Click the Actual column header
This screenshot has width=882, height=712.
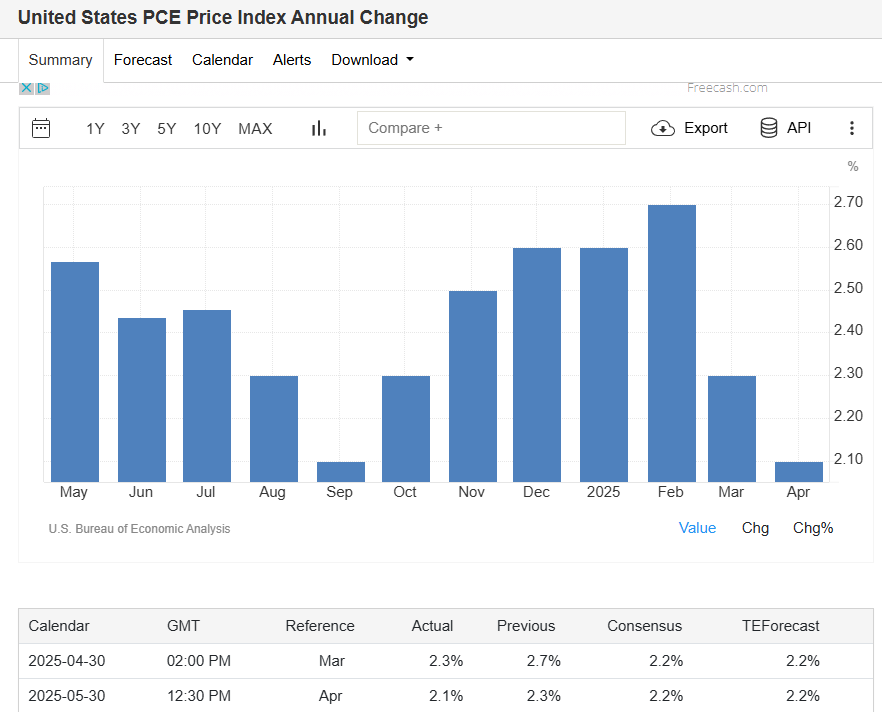tap(432, 626)
